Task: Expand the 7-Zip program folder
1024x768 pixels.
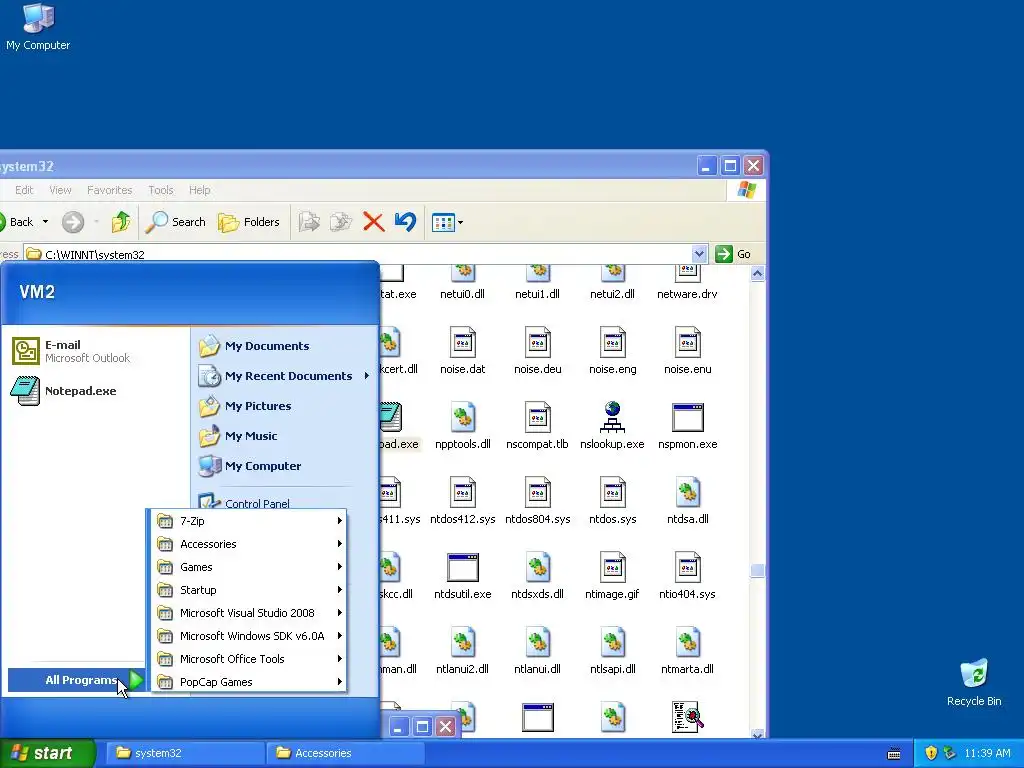Action: (249, 520)
